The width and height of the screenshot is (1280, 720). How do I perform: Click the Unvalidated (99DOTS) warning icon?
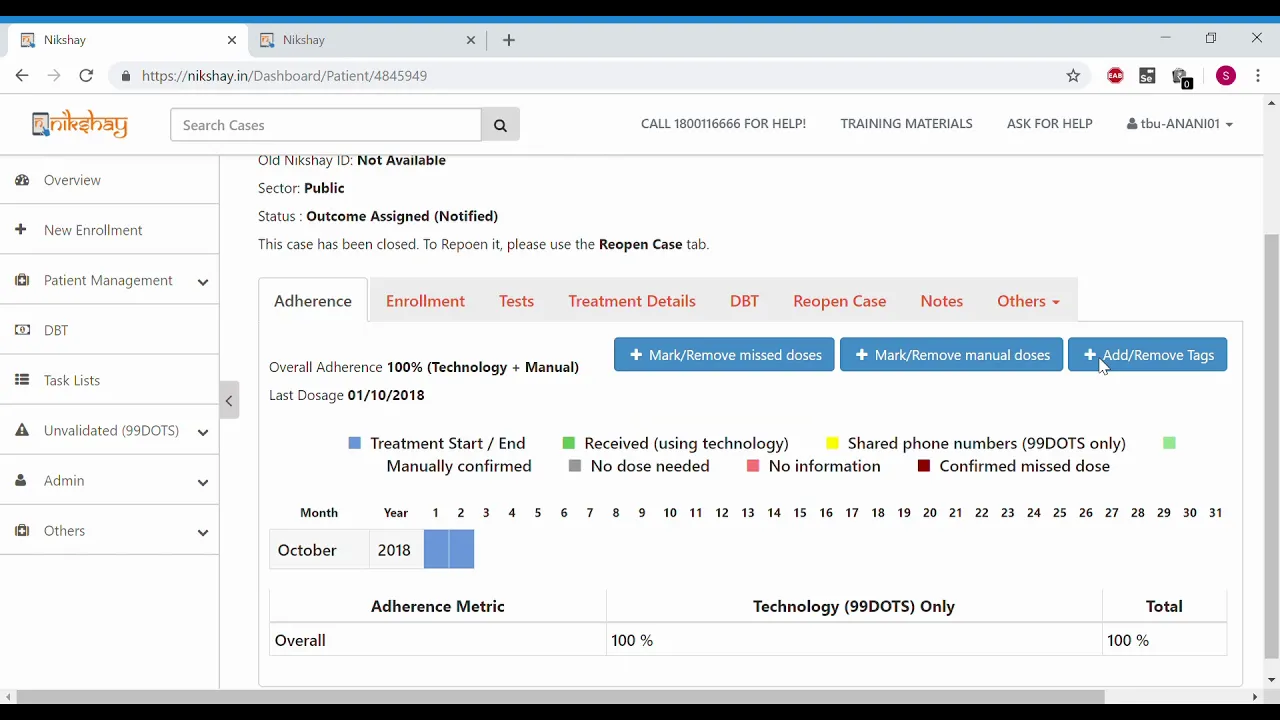pos(22,430)
